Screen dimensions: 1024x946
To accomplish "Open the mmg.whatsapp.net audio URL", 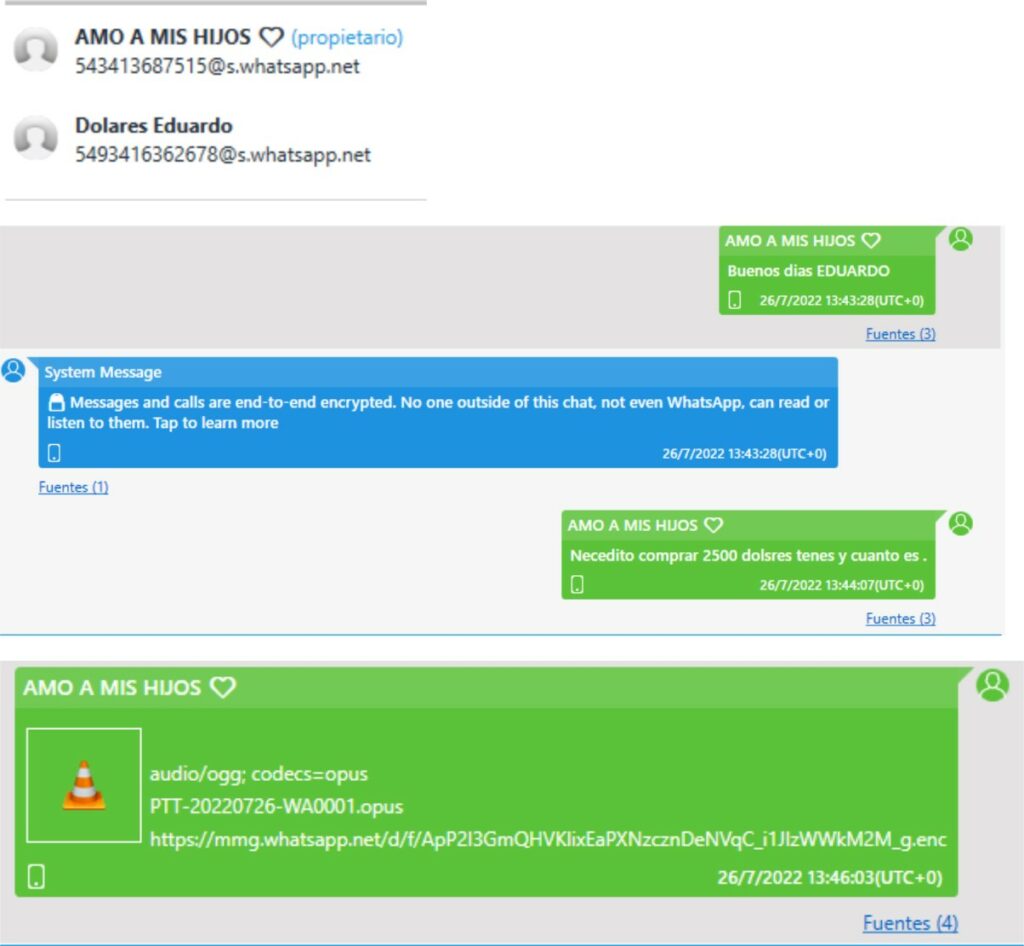I will (548, 840).
